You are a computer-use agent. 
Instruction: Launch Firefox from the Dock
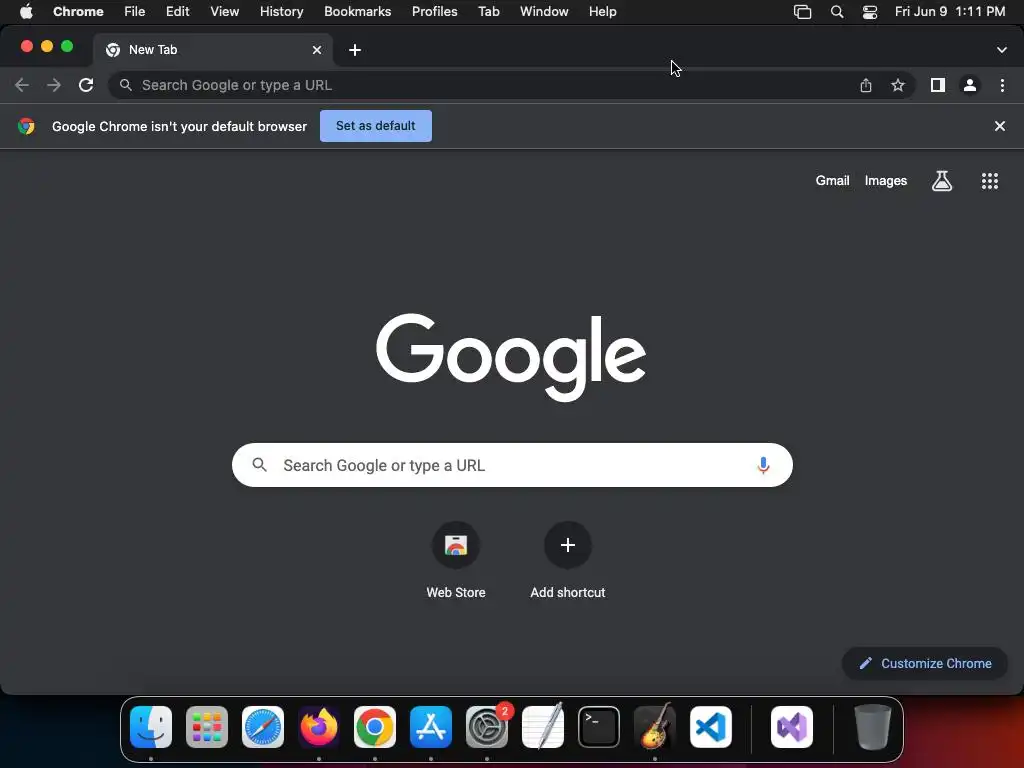[x=319, y=727]
